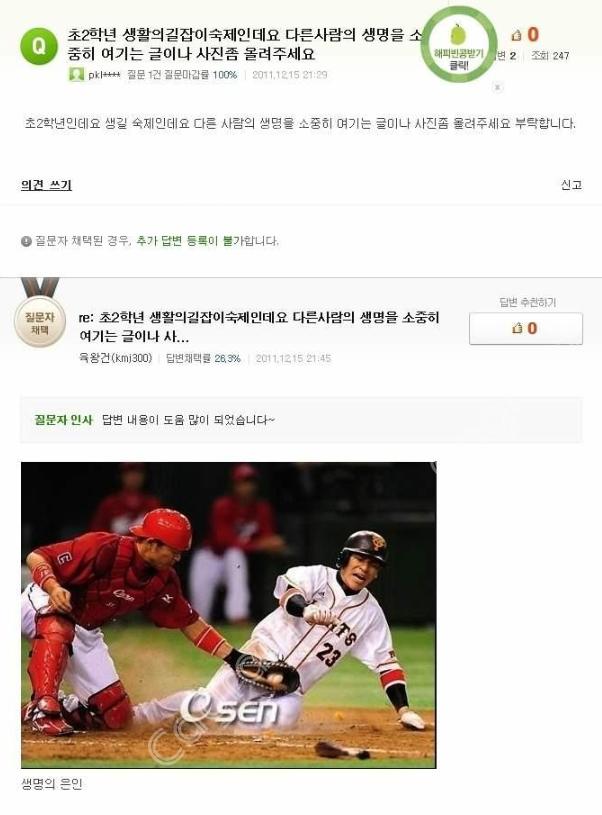Click the thumbs-up icon beside the question title
Image resolution: width=602 pixels, height=815 pixels.
517,35
